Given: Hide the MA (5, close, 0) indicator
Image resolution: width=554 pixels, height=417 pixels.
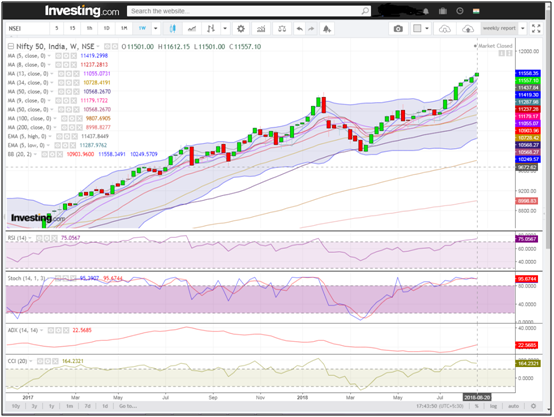Looking at the screenshot, I should pyautogui.click(x=58, y=56).
